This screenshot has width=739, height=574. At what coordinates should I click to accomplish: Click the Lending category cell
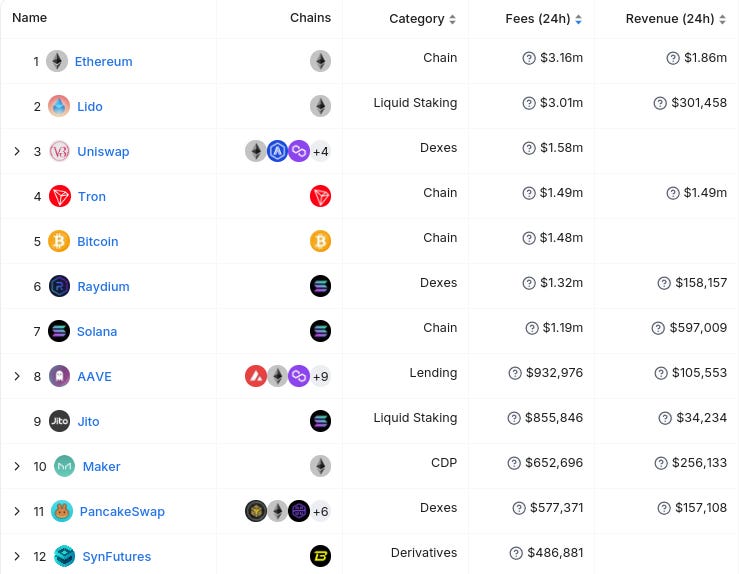pyautogui.click(x=433, y=373)
